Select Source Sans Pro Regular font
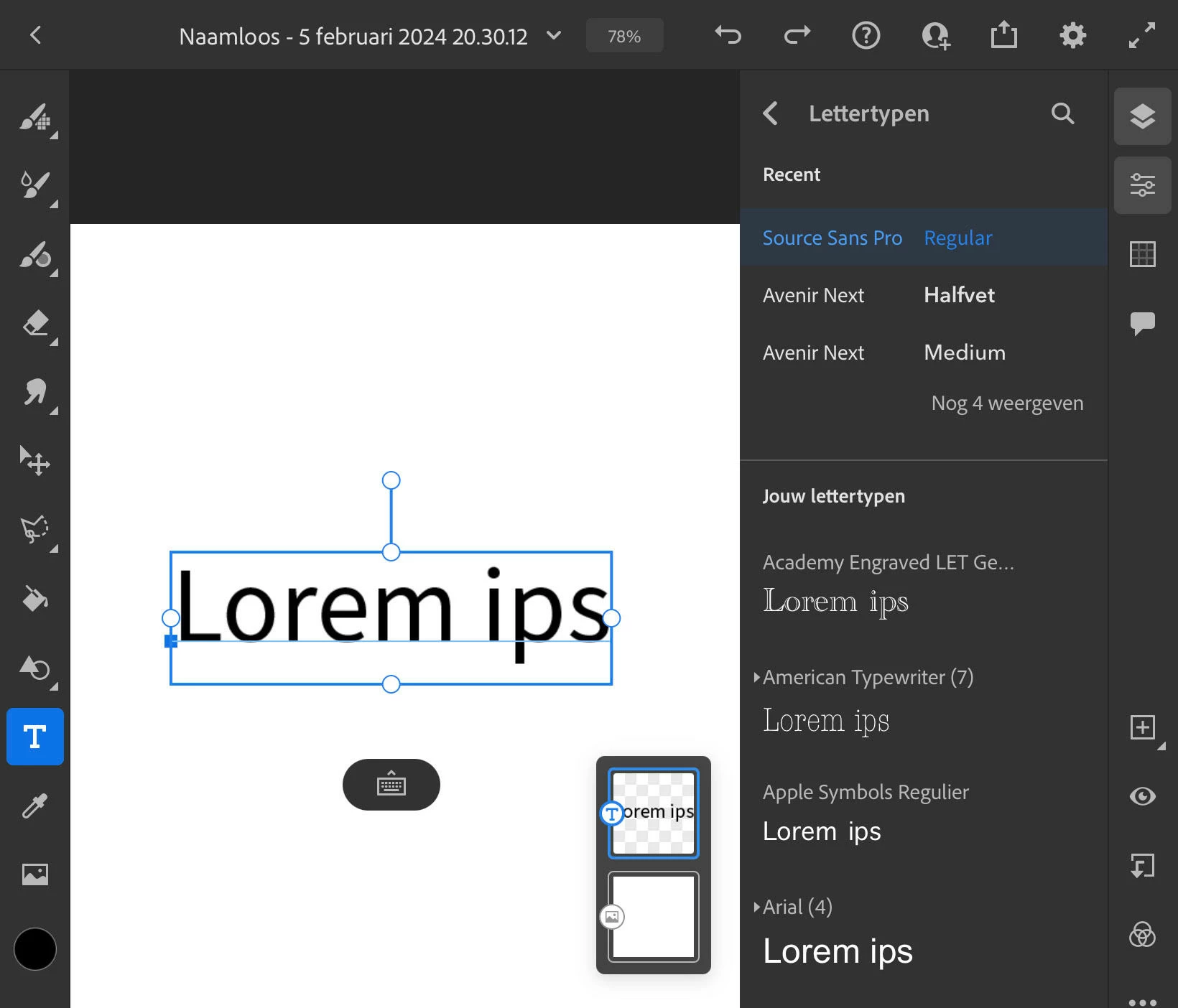Viewport: 1178px width, 1008px height. (924, 238)
